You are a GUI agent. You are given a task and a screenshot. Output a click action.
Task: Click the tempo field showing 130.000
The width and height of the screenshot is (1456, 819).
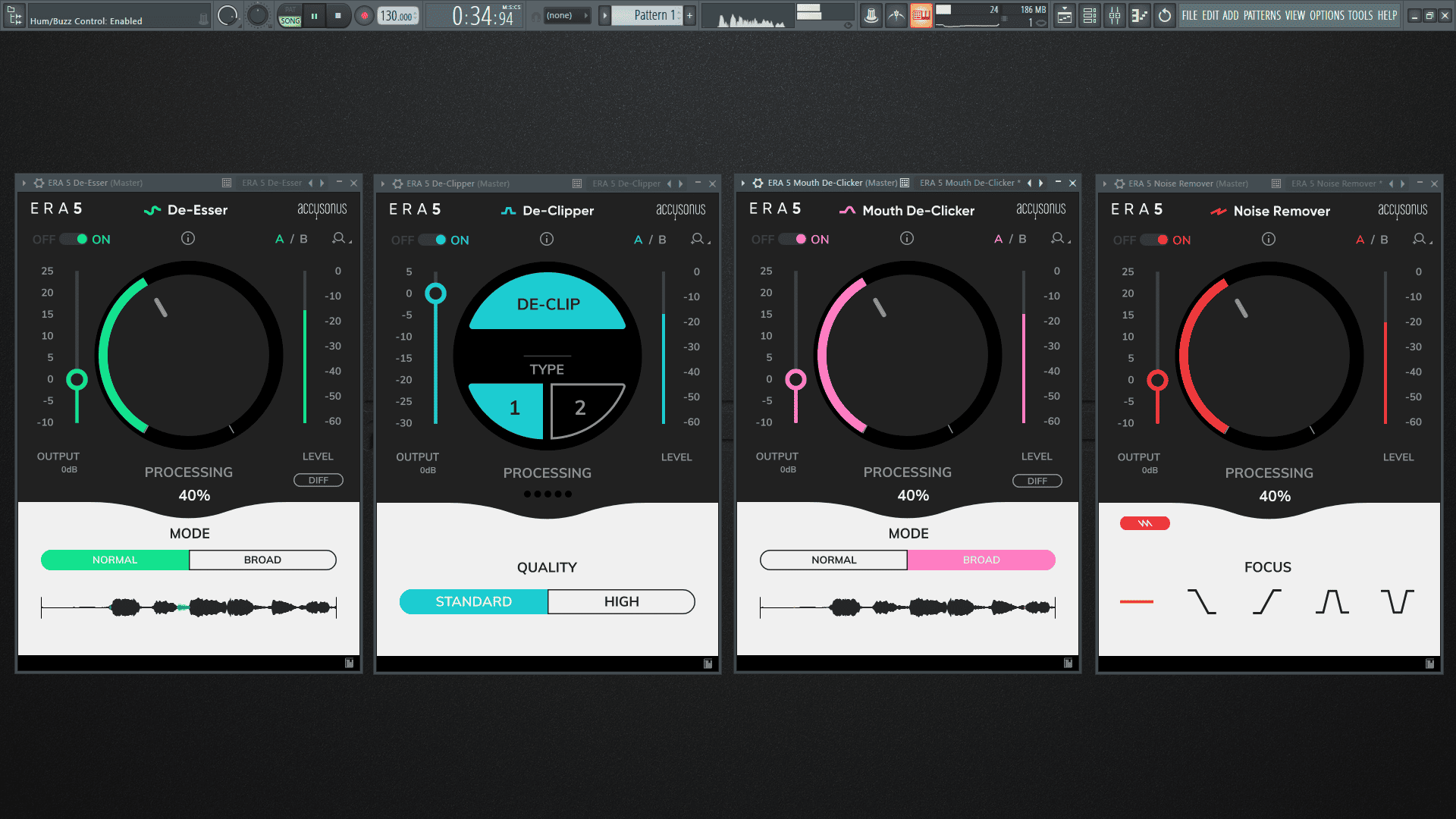[398, 15]
